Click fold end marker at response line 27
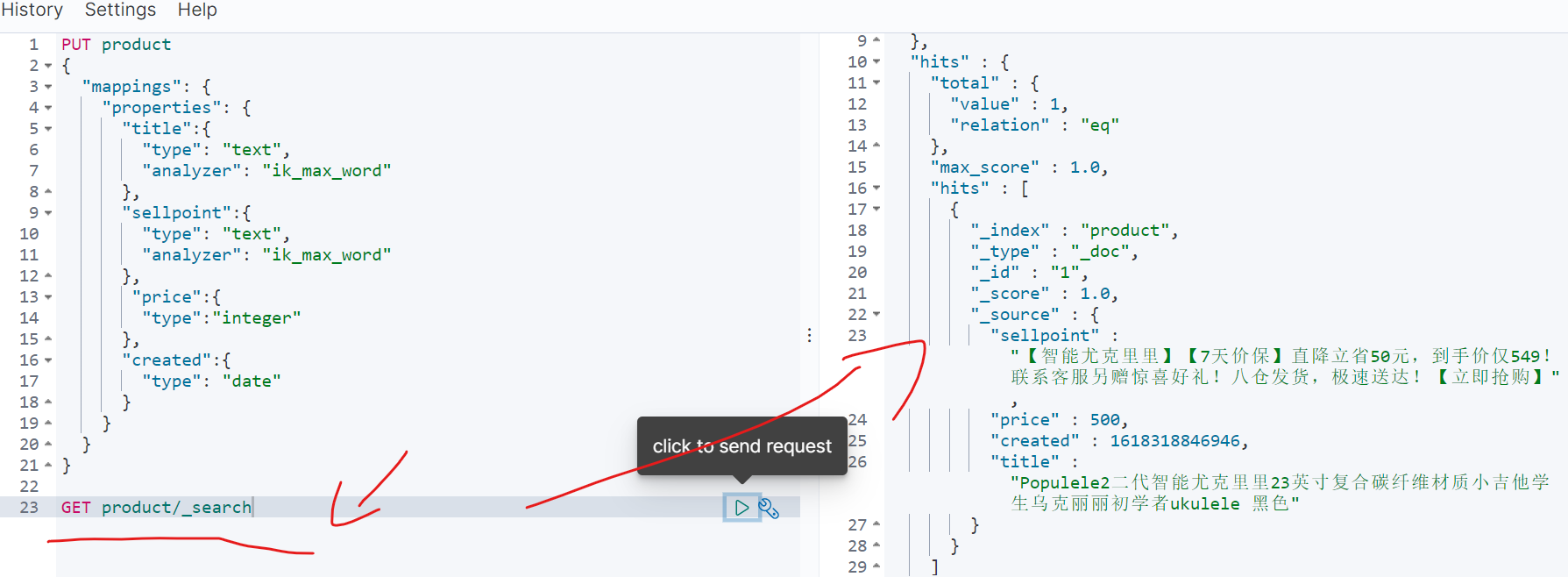Screen dimensions: 1568x577 click(x=876, y=524)
